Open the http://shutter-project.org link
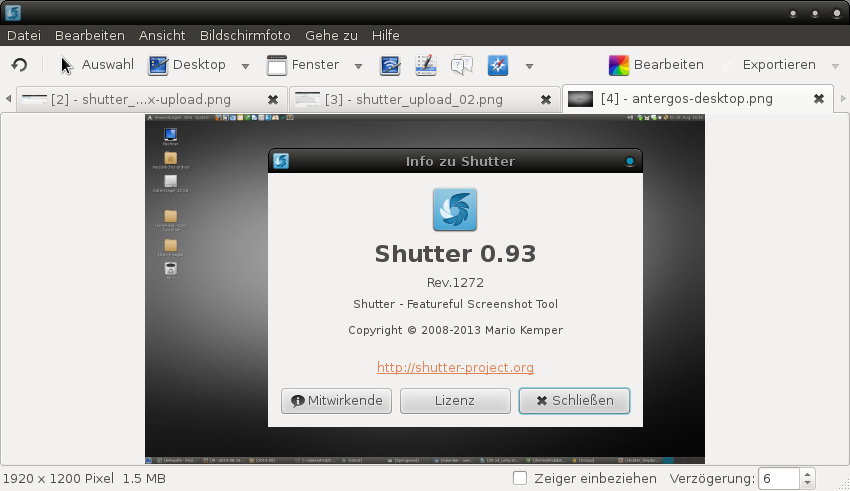 click(455, 367)
